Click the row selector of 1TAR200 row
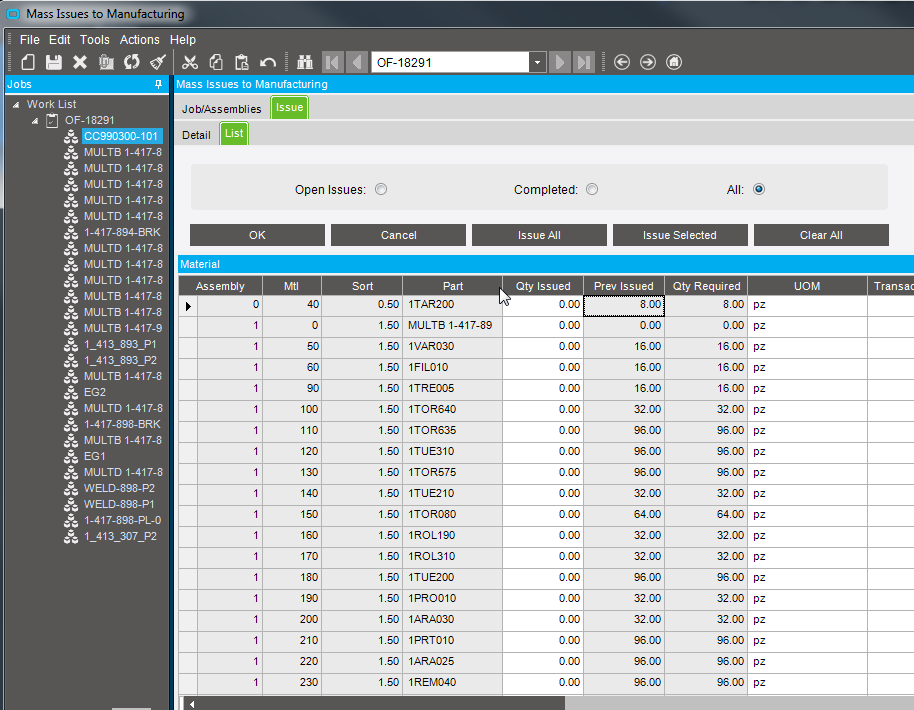Screen dimensions: 914x710 [x=188, y=306]
